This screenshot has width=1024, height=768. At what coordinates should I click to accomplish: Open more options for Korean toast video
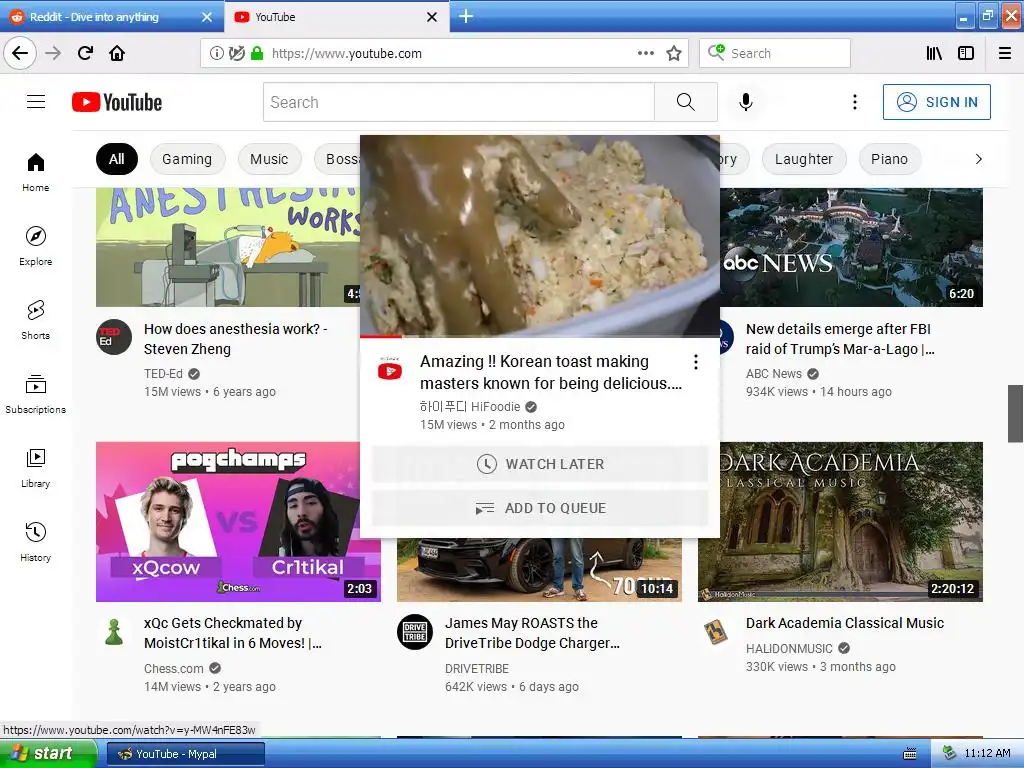coord(696,362)
